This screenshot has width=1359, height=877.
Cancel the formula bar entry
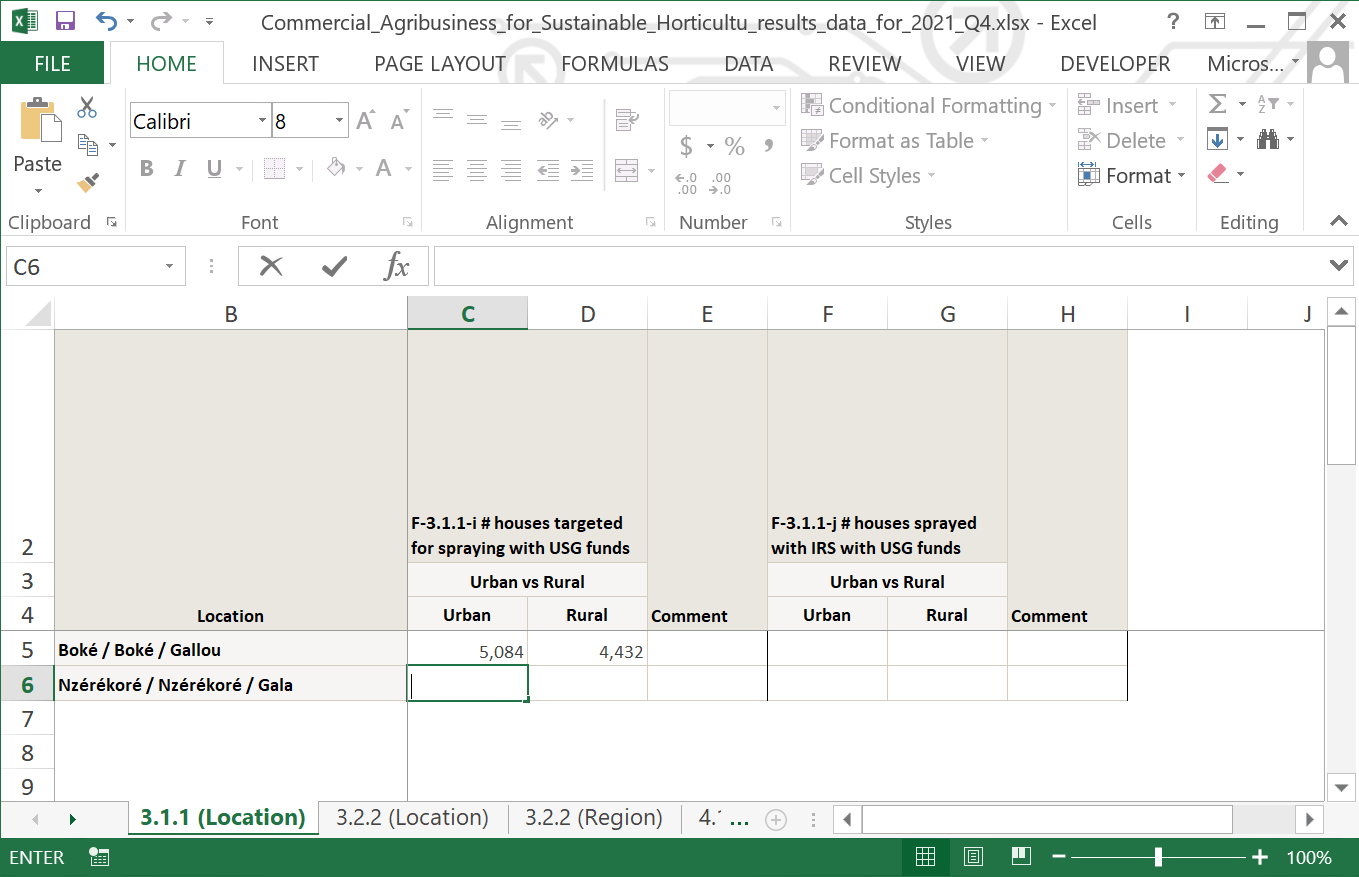tap(271, 266)
